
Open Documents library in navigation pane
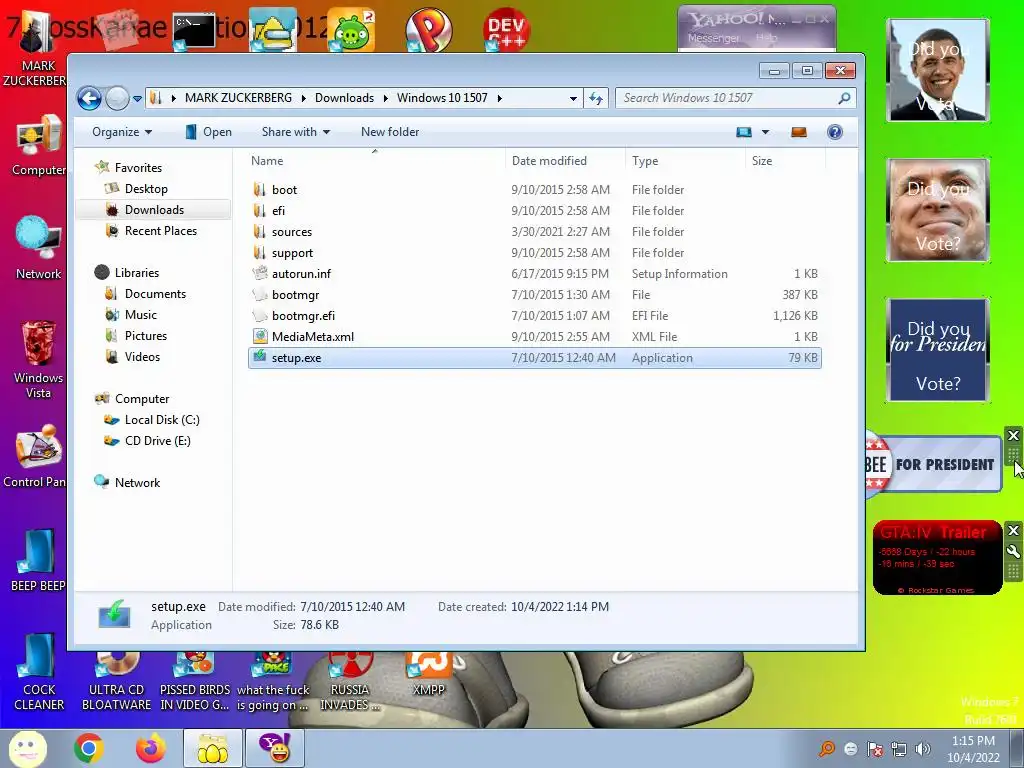pyautogui.click(x=155, y=294)
